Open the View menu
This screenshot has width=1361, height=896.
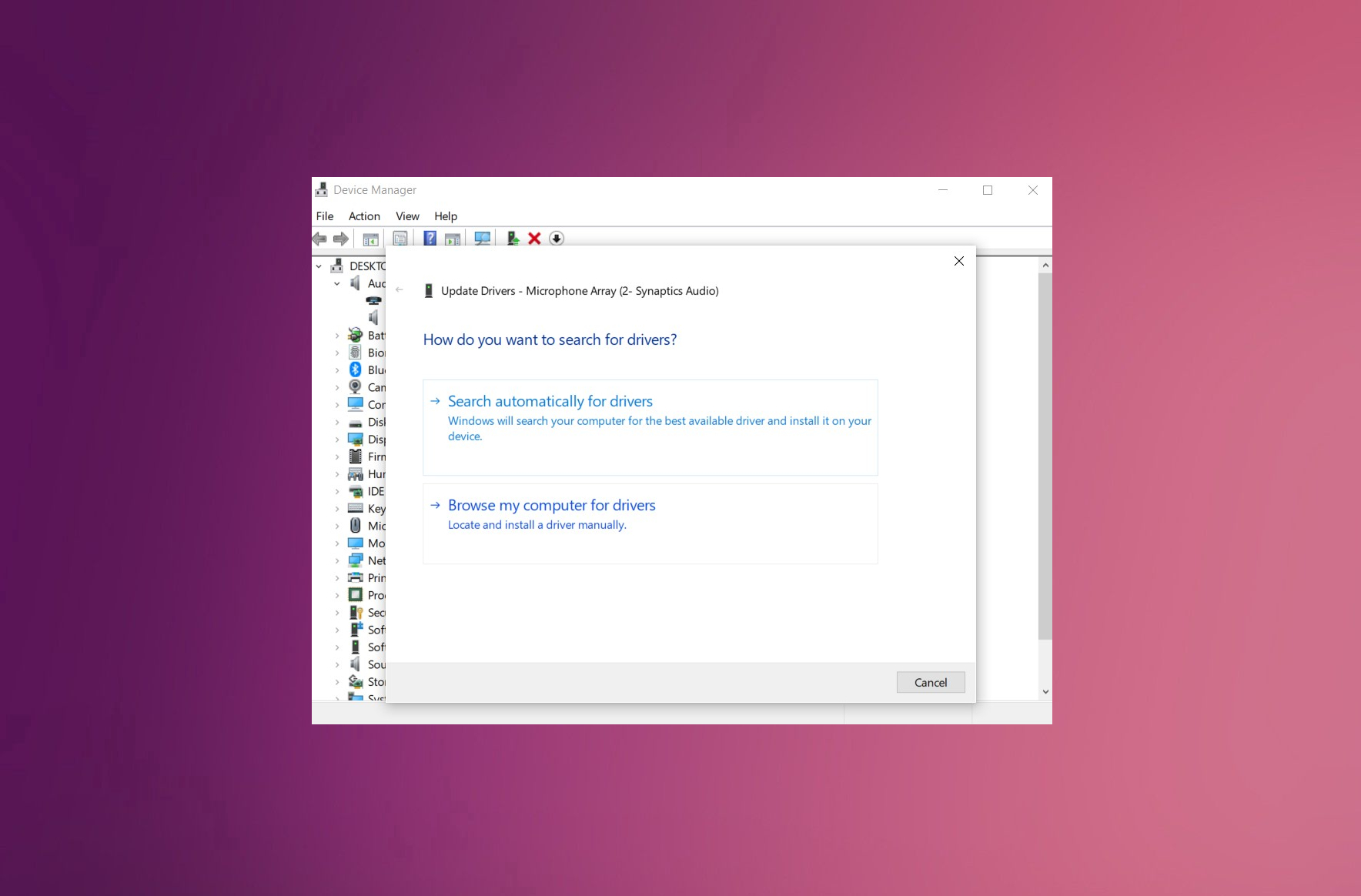407,216
